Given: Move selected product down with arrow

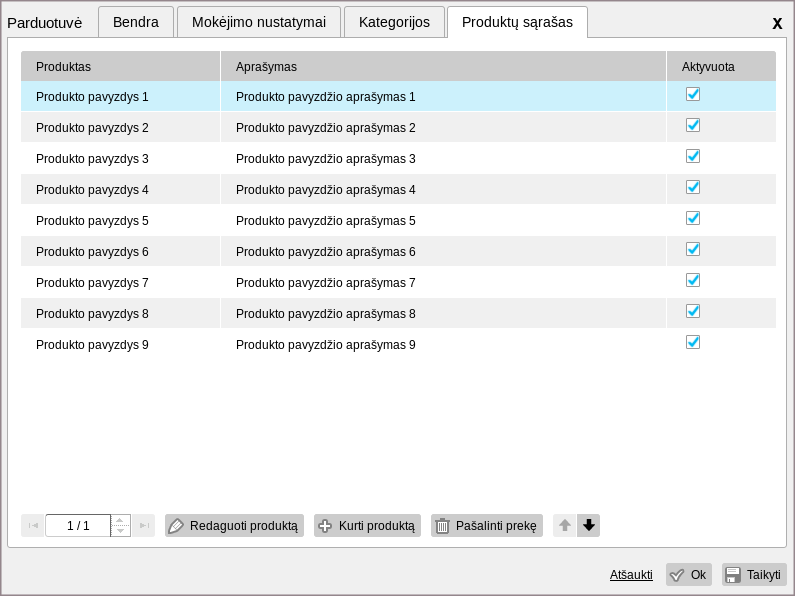Looking at the screenshot, I should 589,525.
